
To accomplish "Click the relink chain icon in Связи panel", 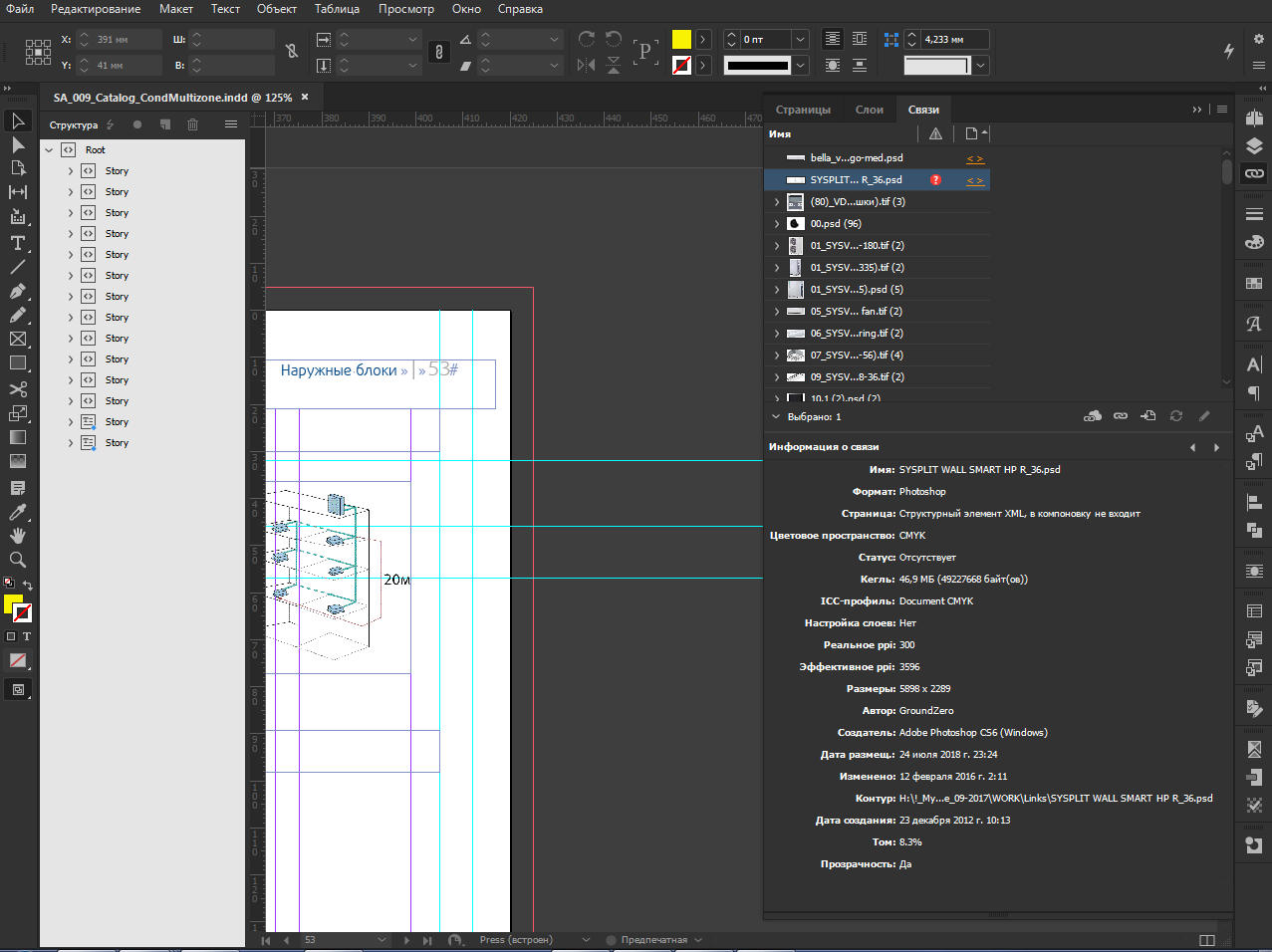I will (x=1121, y=416).
